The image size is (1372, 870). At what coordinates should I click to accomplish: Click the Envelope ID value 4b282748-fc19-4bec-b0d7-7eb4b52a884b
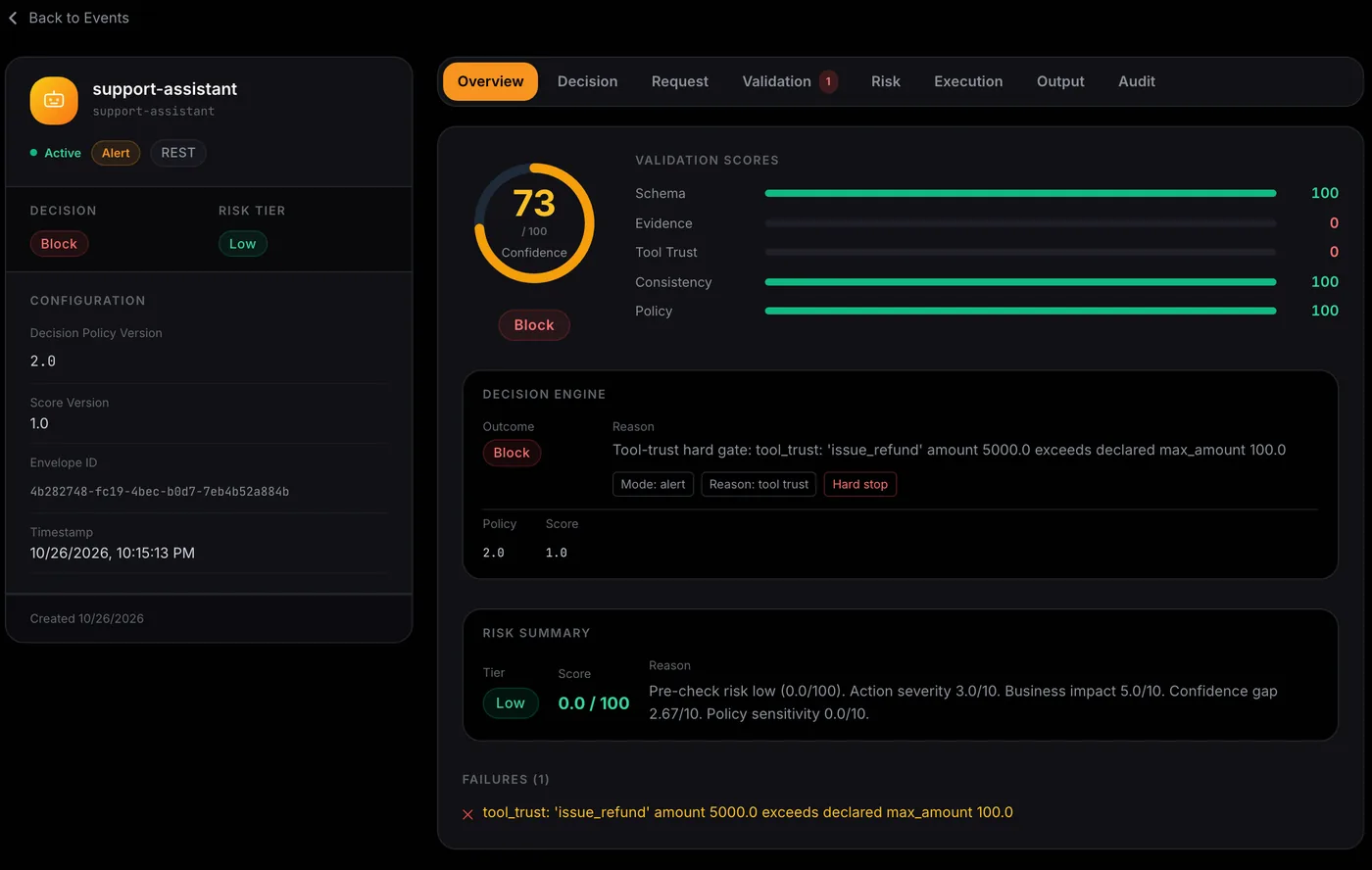click(x=160, y=492)
